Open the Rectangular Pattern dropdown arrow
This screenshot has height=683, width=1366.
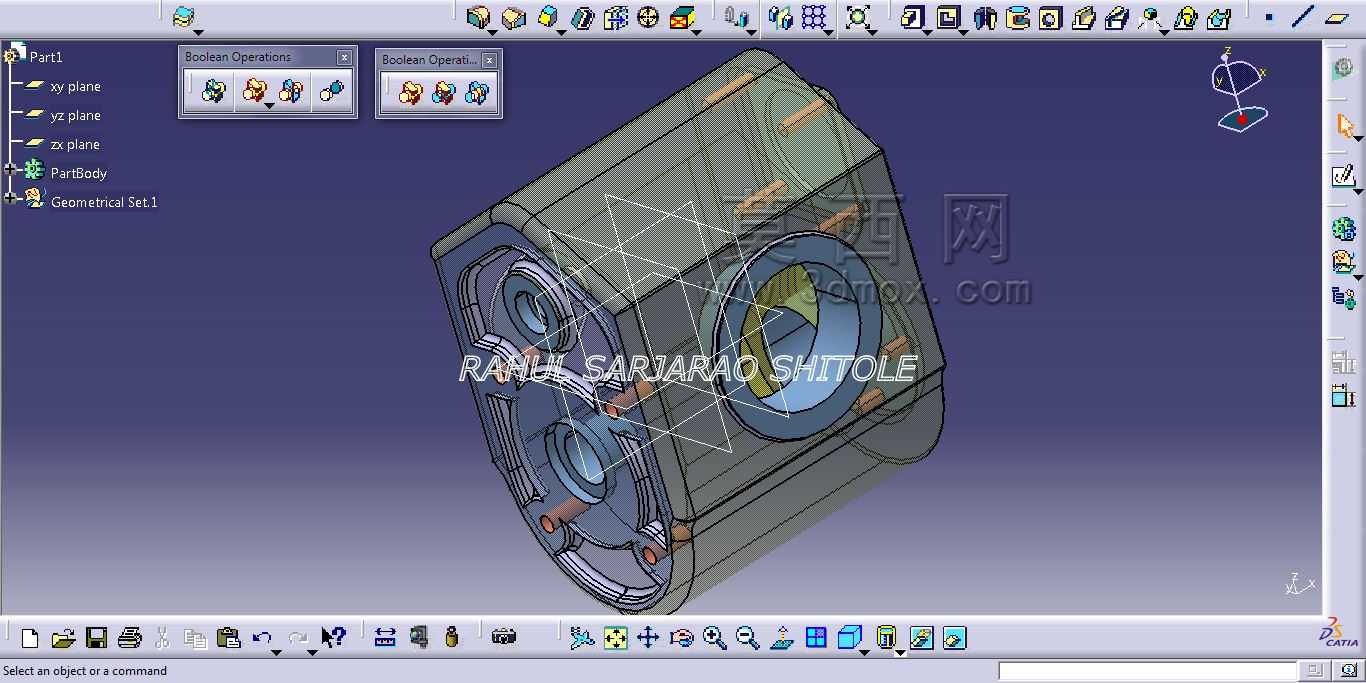tap(830, 31)
